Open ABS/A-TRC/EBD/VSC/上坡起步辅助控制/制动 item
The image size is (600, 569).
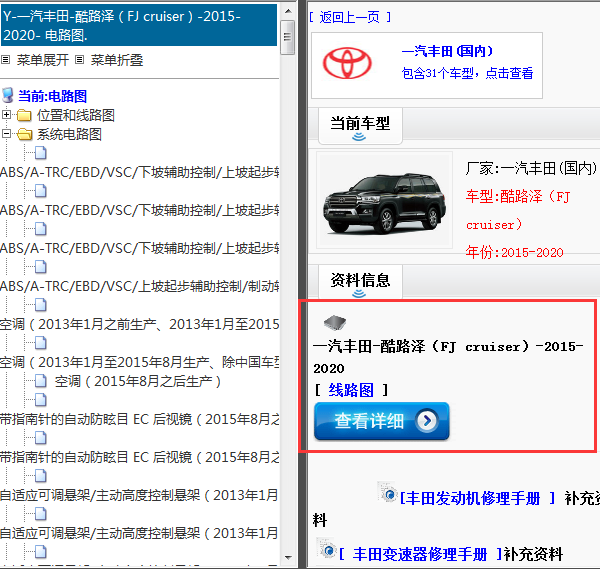point(139,286)
